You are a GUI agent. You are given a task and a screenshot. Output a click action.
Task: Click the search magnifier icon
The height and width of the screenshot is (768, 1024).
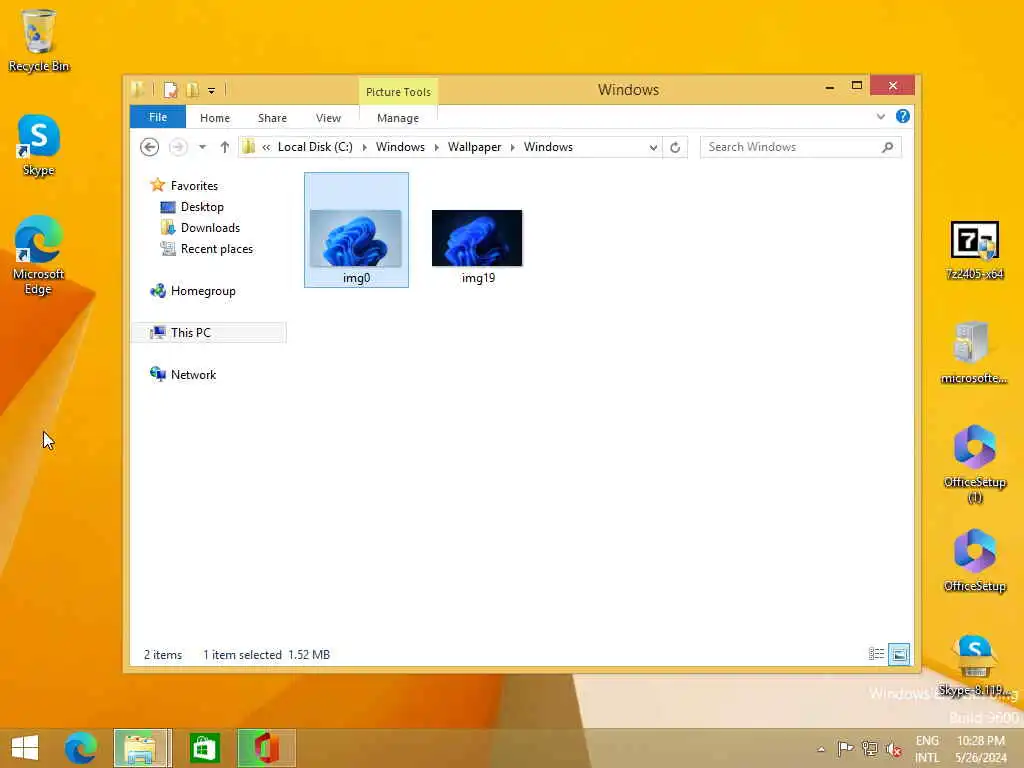pos(888,147)
